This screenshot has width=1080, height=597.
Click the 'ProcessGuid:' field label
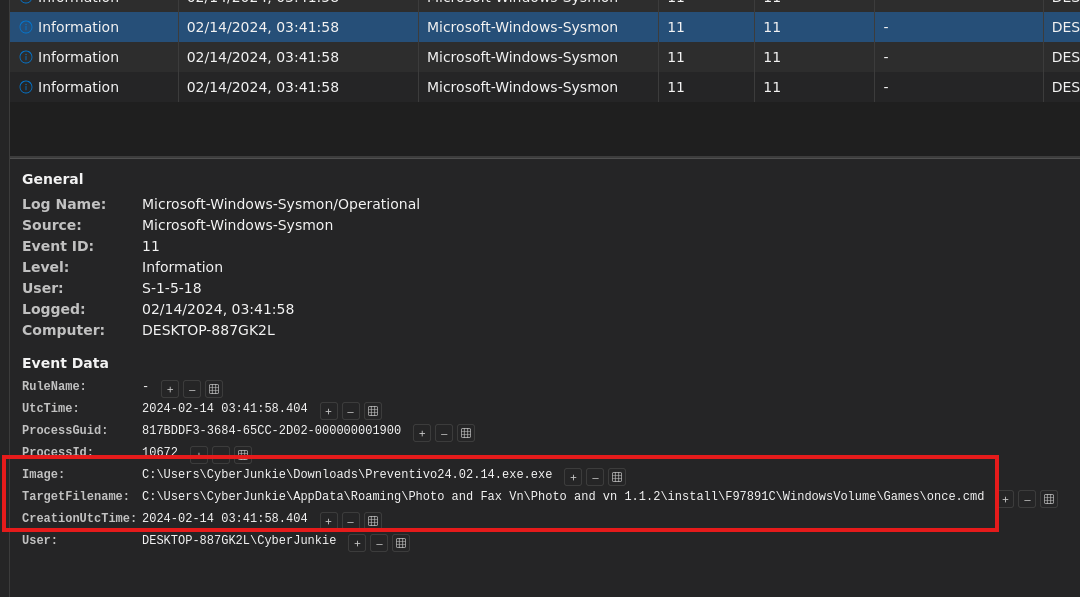(65, 430)
